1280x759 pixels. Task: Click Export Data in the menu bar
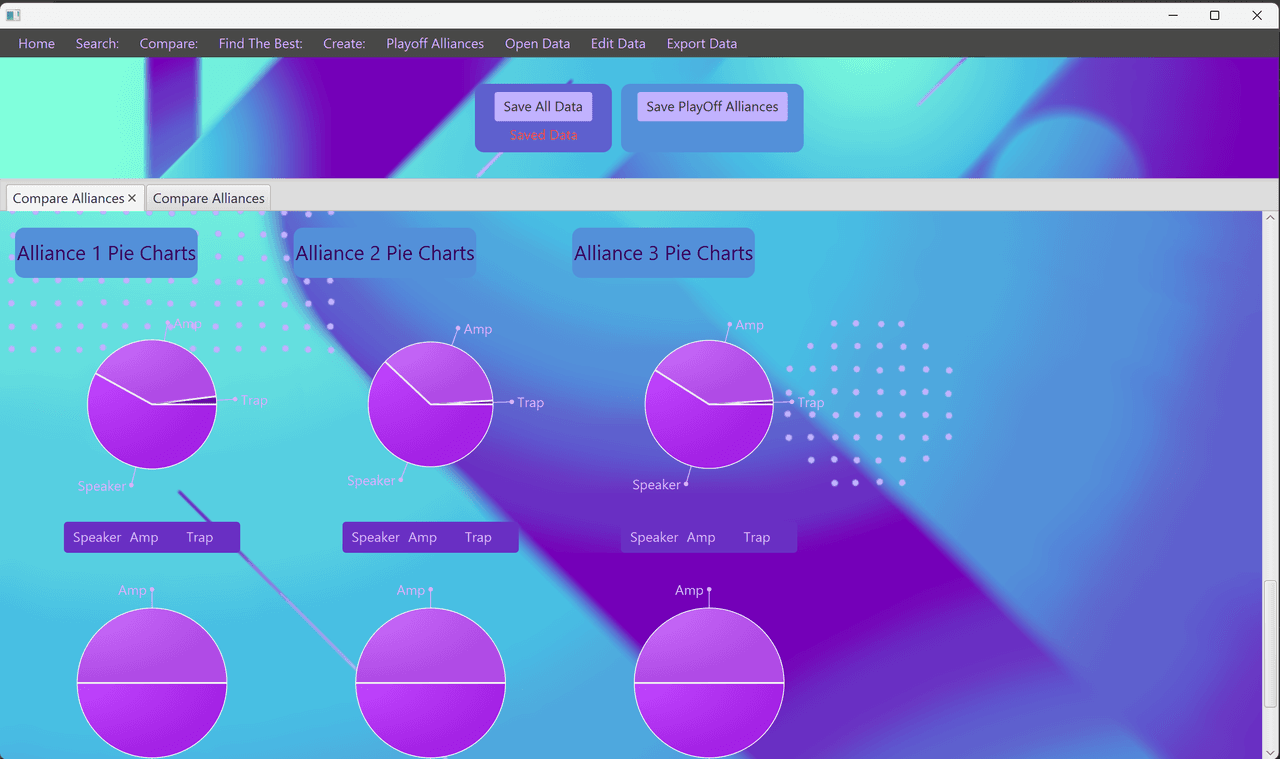(x=702, y=44)
